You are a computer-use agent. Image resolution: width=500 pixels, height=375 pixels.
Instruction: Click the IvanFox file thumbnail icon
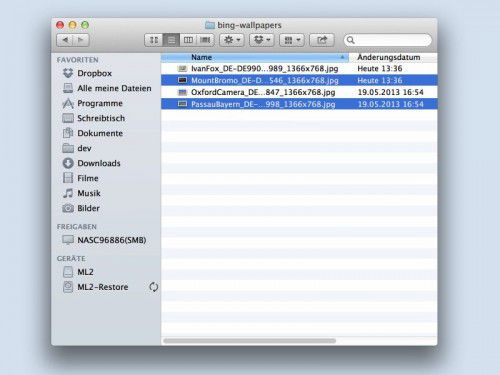coord(182,69)
